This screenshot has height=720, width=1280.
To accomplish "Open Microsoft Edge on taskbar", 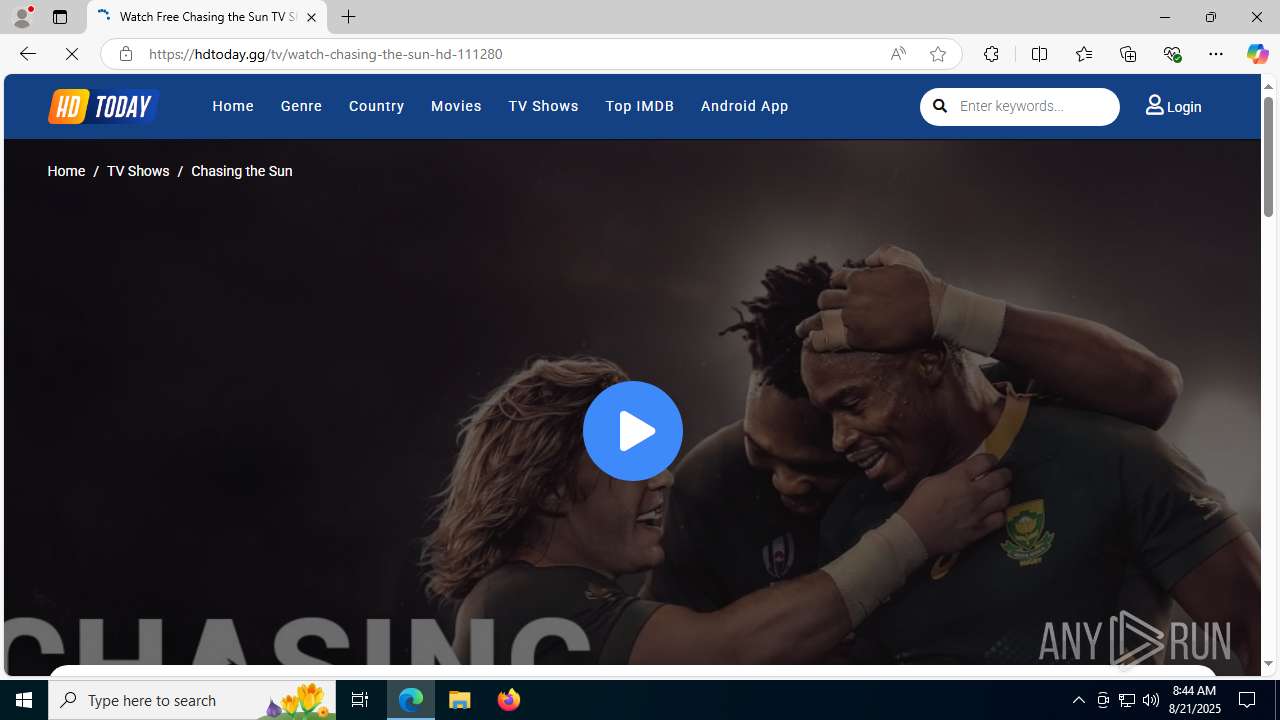I will [x=411, y=700].
